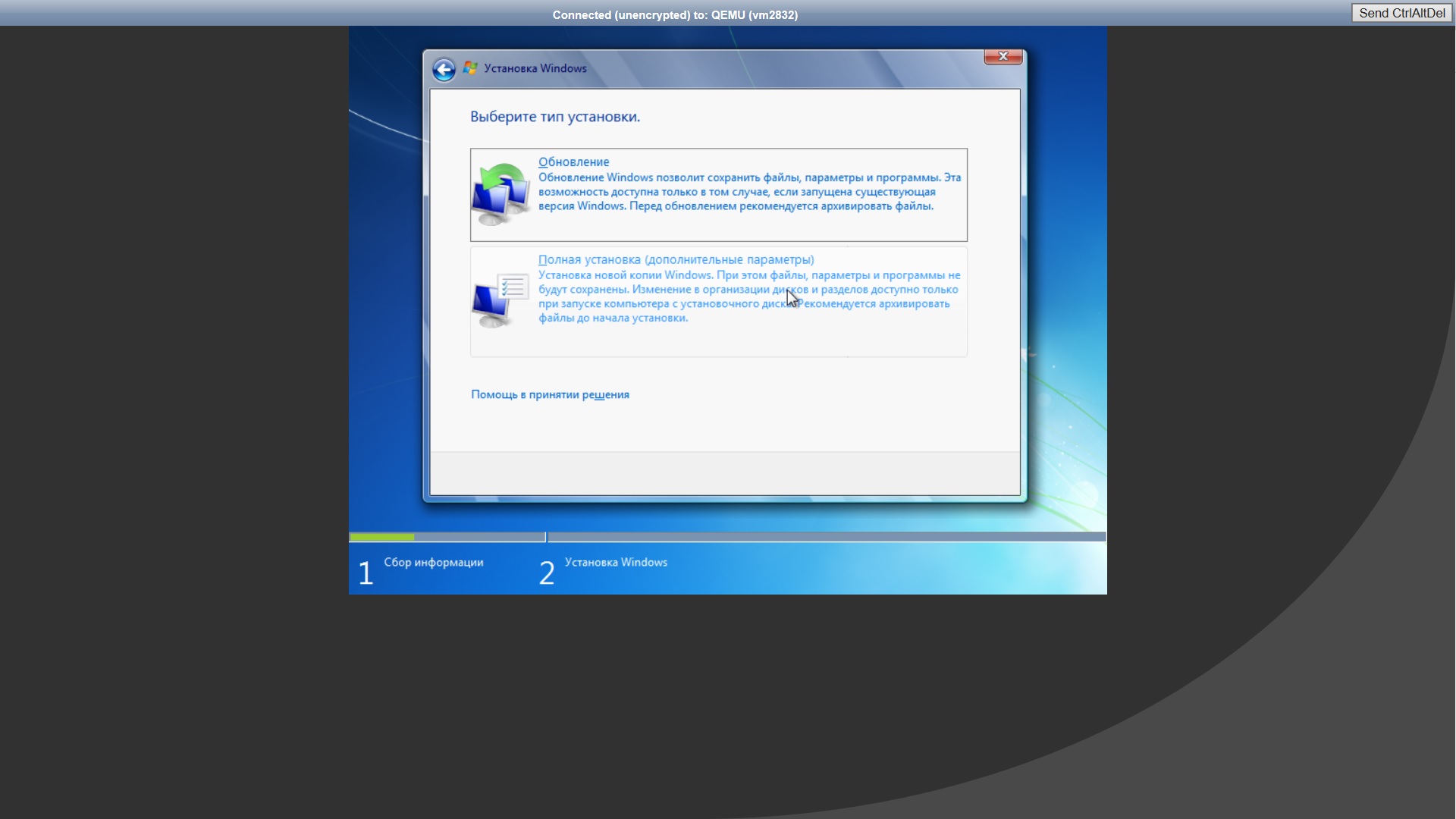Click the custom install computer checklist icon
This screenshot has height=819, width=1456.
coord(500,301)
